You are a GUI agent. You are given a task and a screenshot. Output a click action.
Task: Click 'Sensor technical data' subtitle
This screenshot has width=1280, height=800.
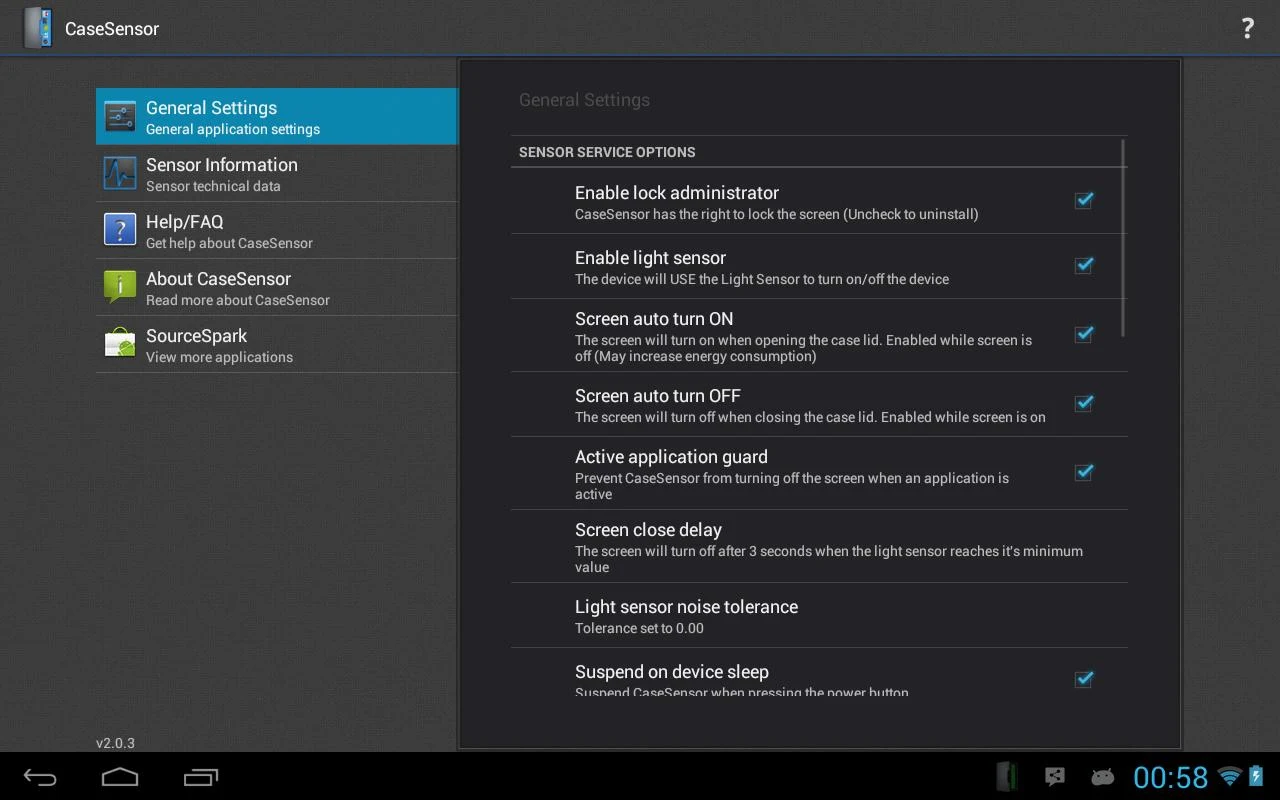(x=213, y=186)
